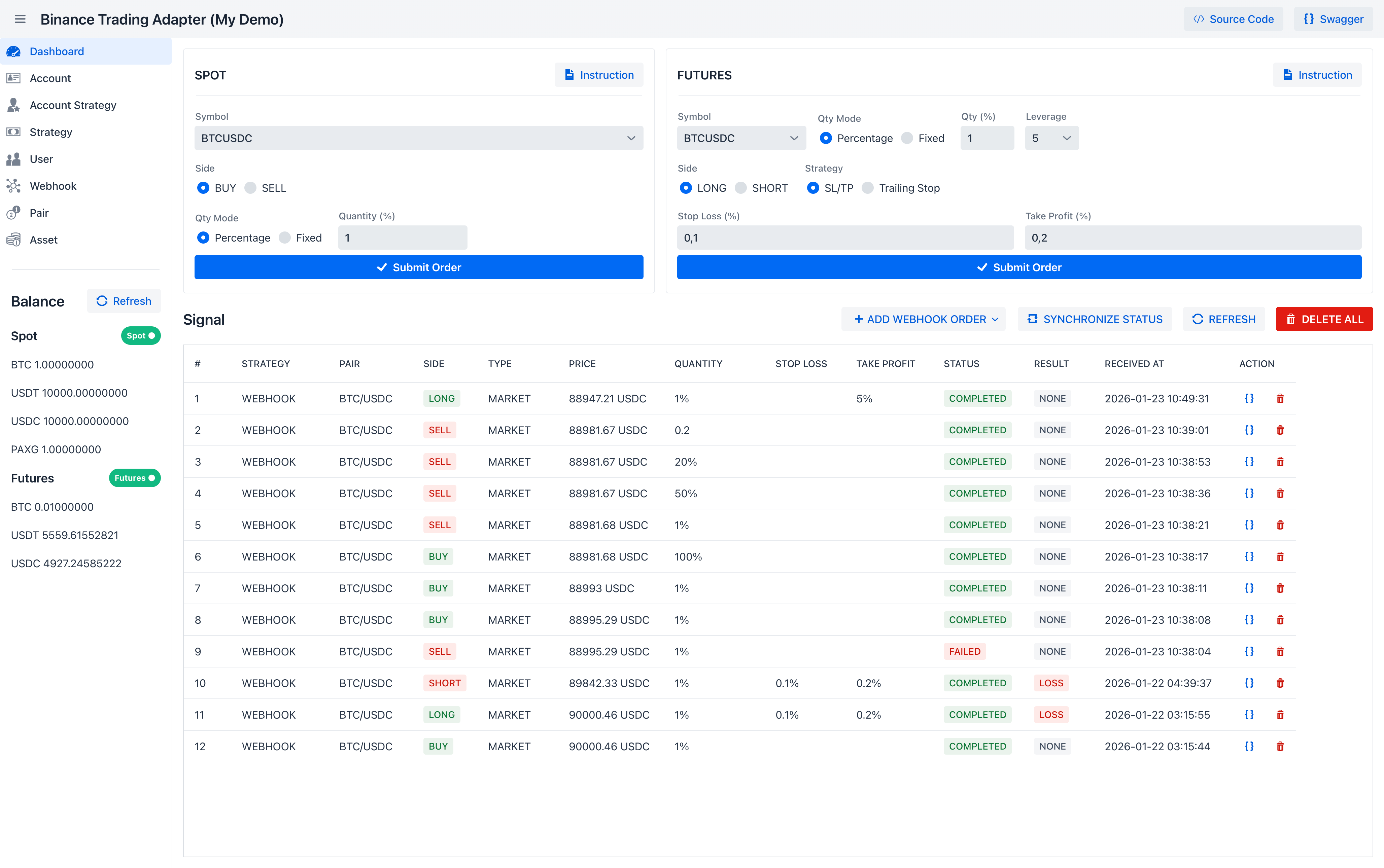The width and height of the screenshot is (1384, 868).
Task: Click Synchronize Status button
Action: click(1095, 319)
